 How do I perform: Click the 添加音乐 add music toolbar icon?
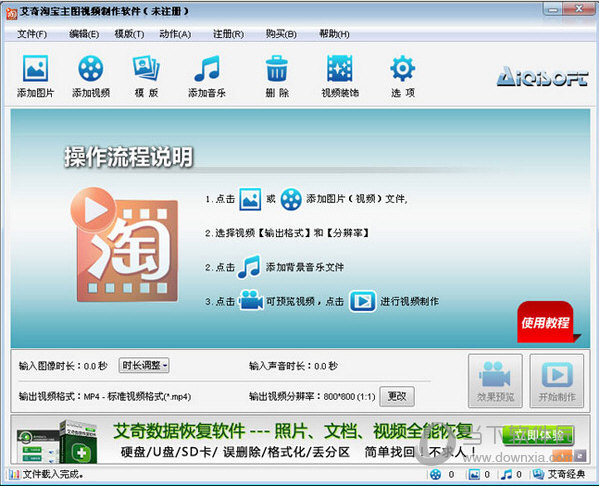207,68
